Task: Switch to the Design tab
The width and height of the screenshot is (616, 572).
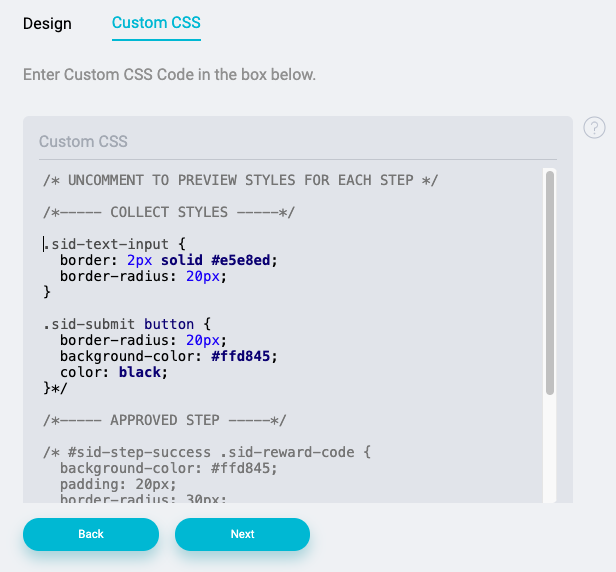Action: pos(47,24)
